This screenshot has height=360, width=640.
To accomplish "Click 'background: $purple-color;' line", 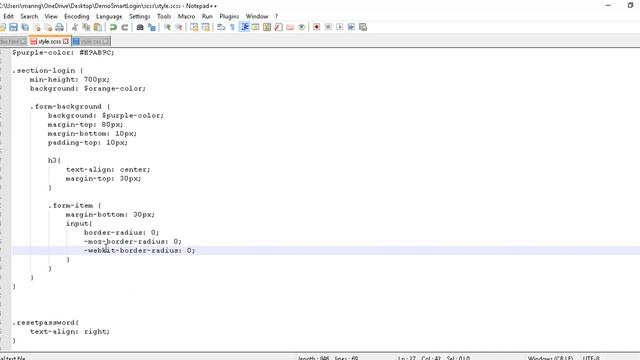I will click(x=106, y=116).
